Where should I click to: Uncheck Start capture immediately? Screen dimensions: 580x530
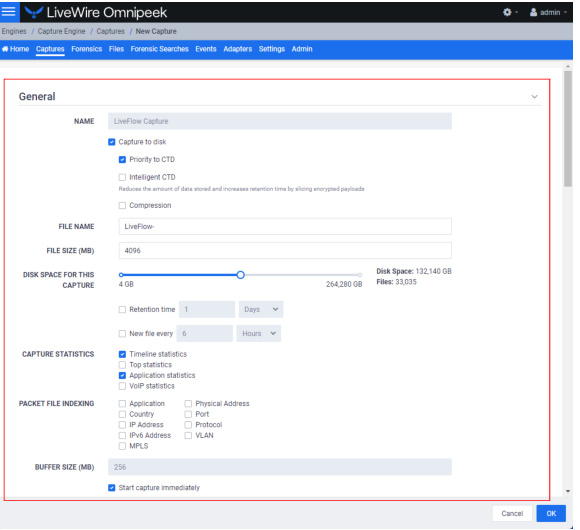point(112,488)
